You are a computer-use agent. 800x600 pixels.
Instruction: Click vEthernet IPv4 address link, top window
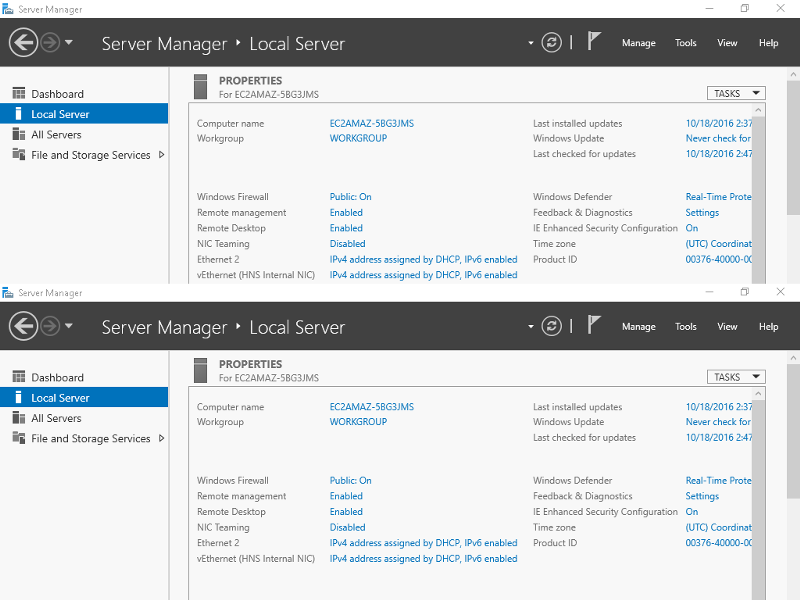(x=423, y=275)
